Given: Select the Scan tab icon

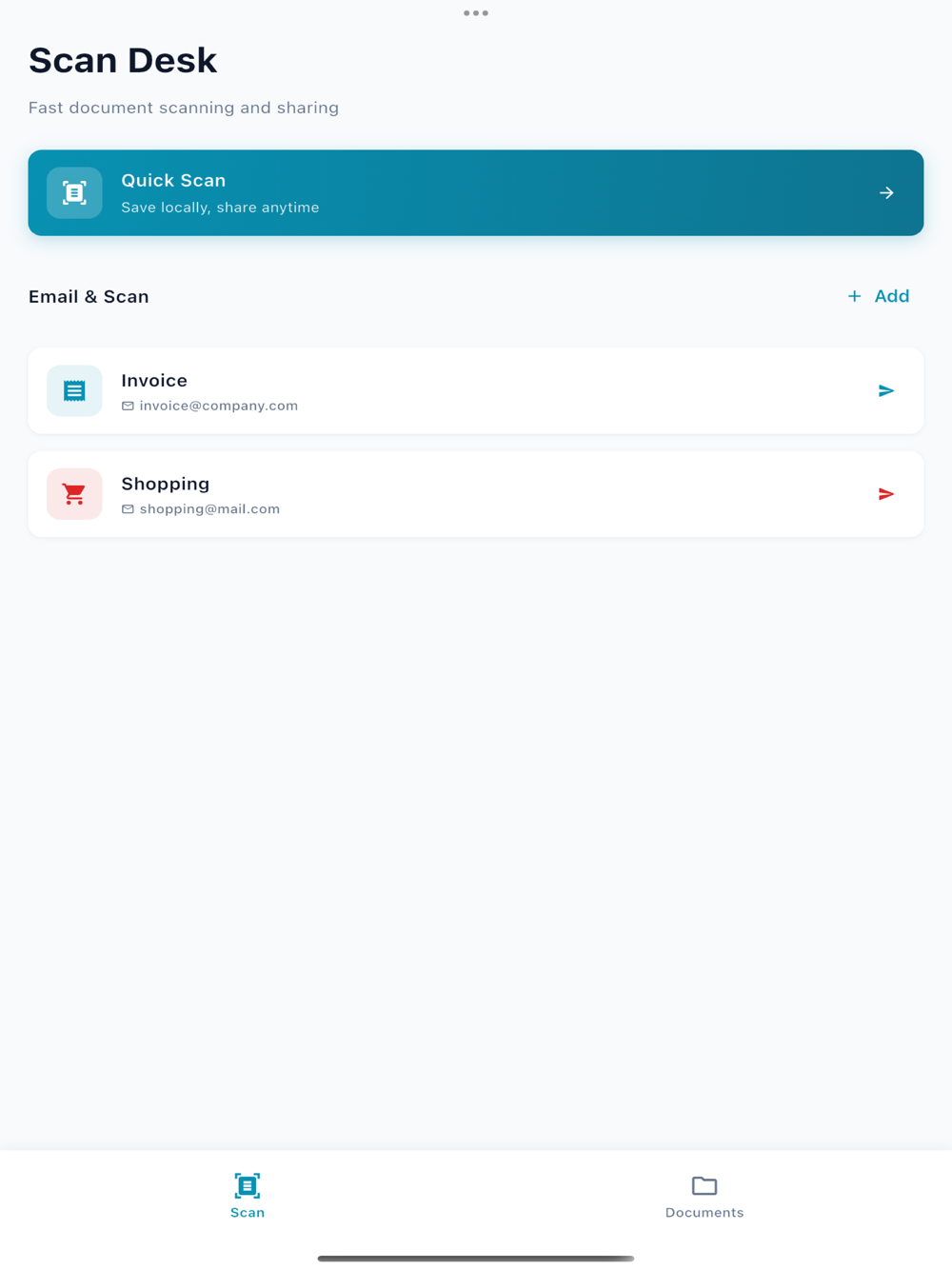Looking at the screenshot, I should [x=248, y=1185].
